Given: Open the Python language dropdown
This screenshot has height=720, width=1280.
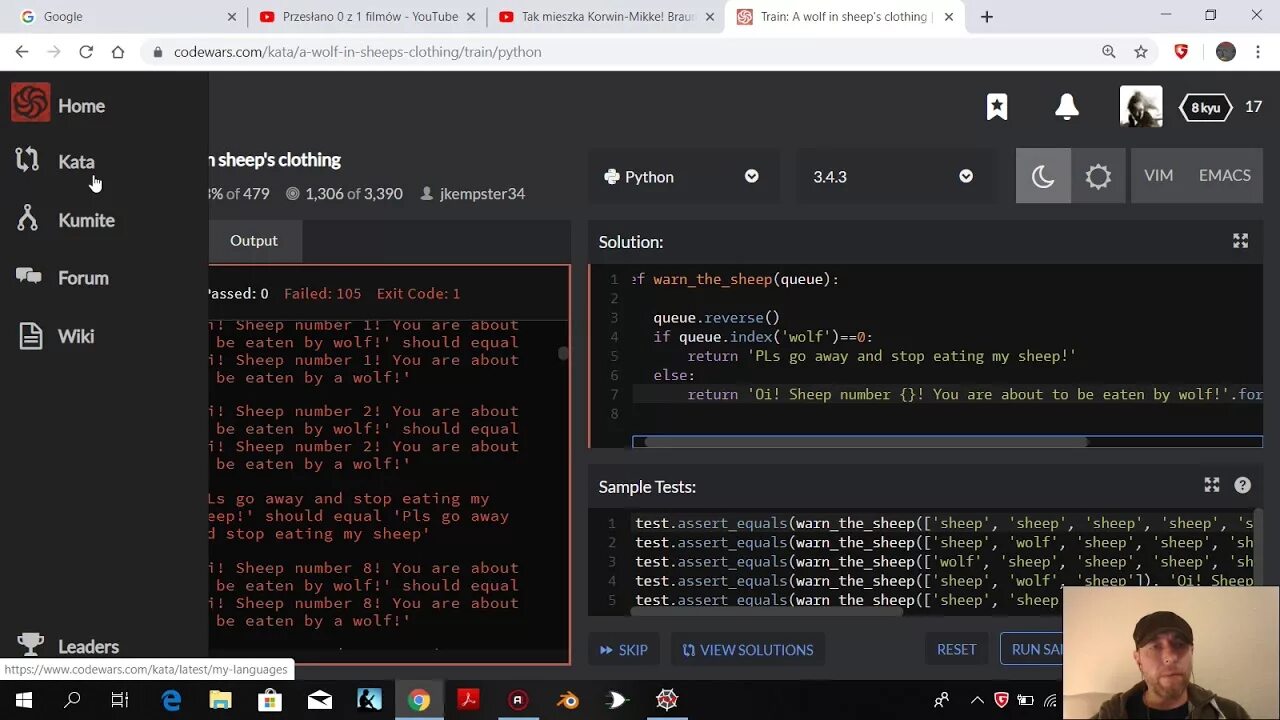Looking at the screenshot, I should (682, 176).
